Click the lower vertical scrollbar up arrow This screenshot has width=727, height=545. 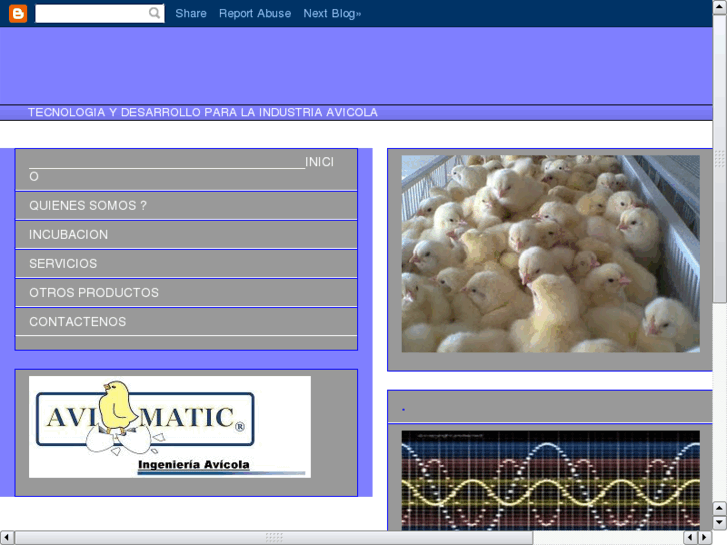(x=720, y=508)
